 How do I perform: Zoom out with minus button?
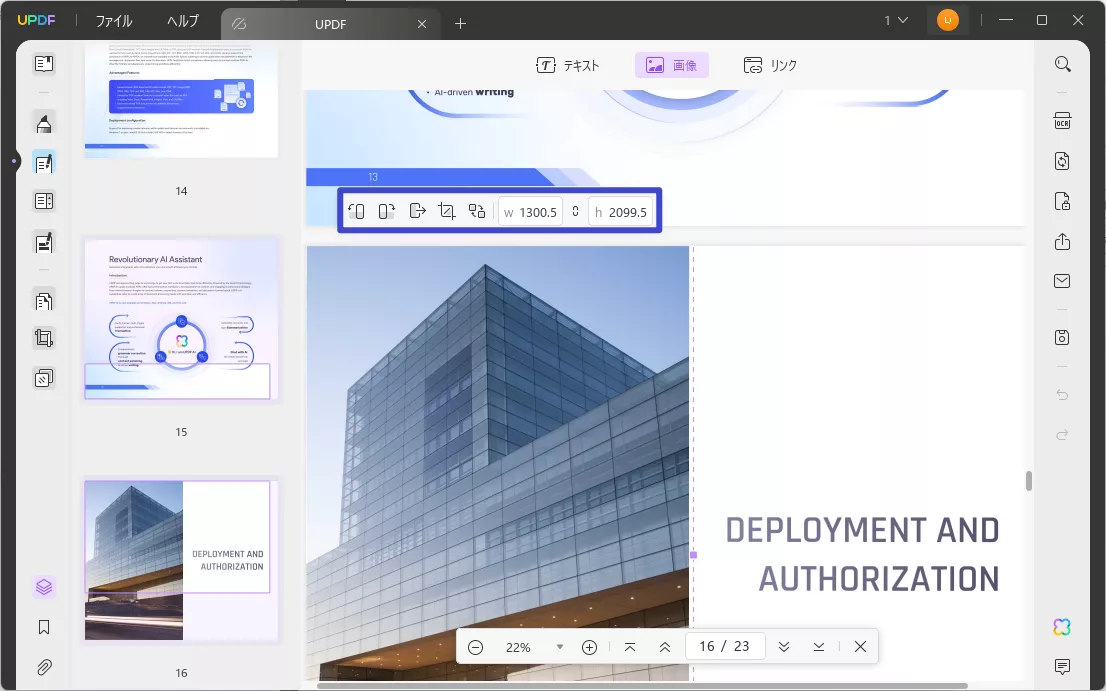(475, 647)
